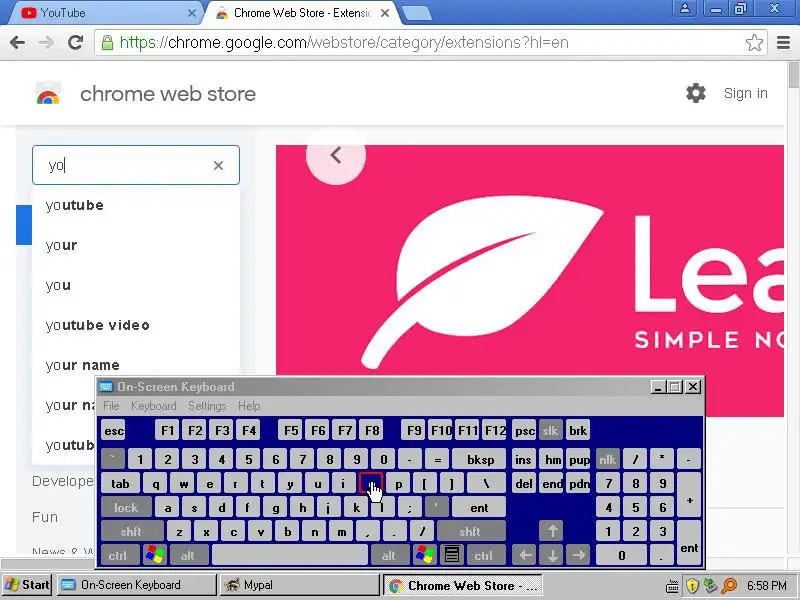800x600 pixels.
Task: Select the Chrome Web Store browser tab
Action: coord(301,13)
